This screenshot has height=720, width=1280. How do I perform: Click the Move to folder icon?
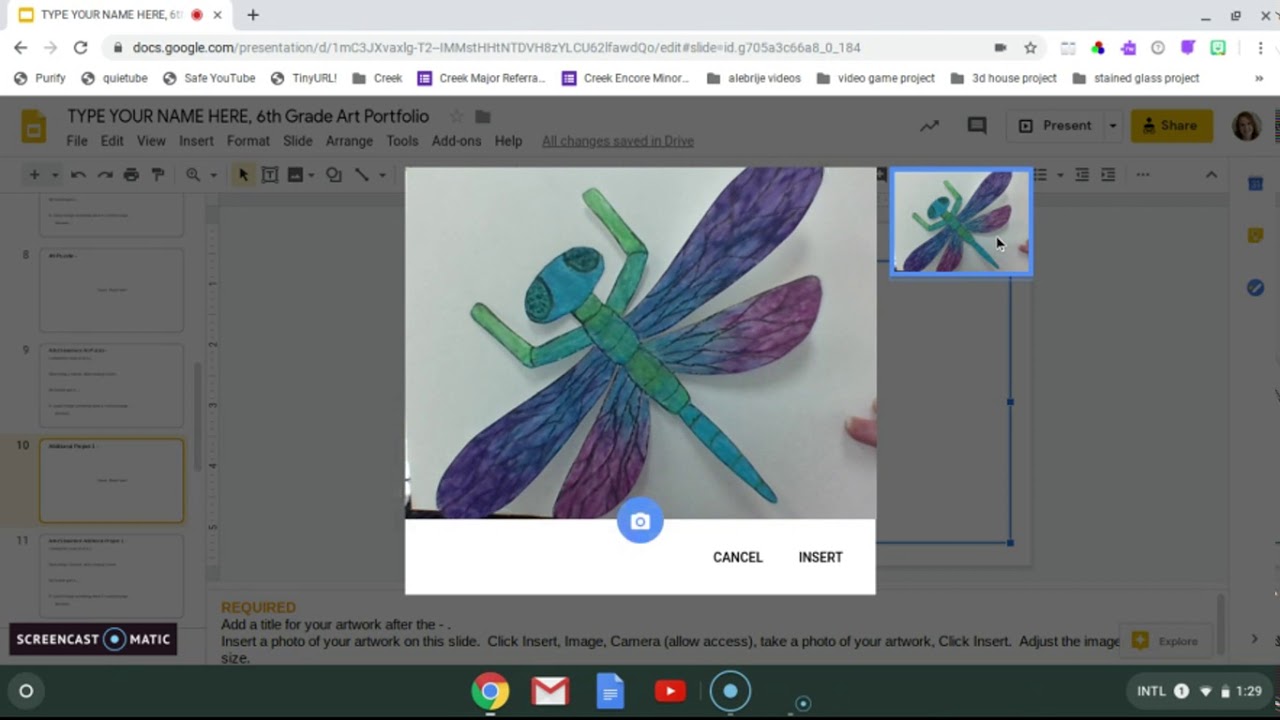pyautogui.click(x=482, y=117)
